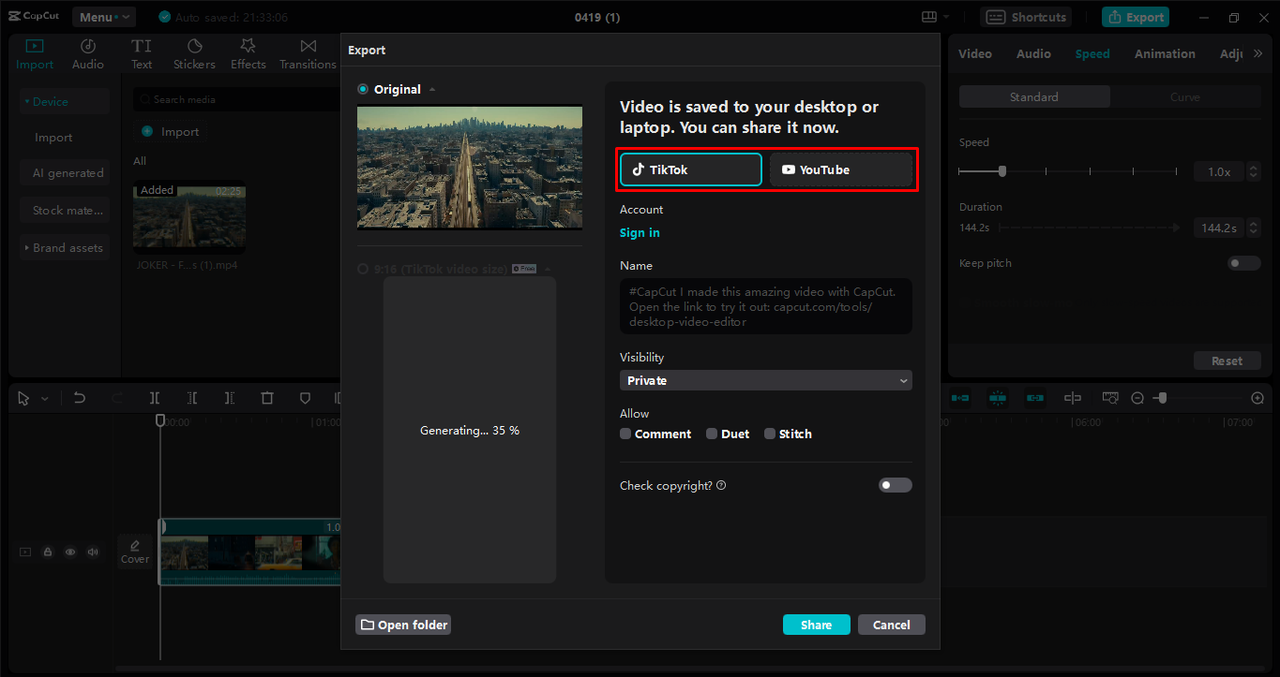
Task: Click the timeline zoom in icon
Action: pyautogui.click(x=1258, y=398)
